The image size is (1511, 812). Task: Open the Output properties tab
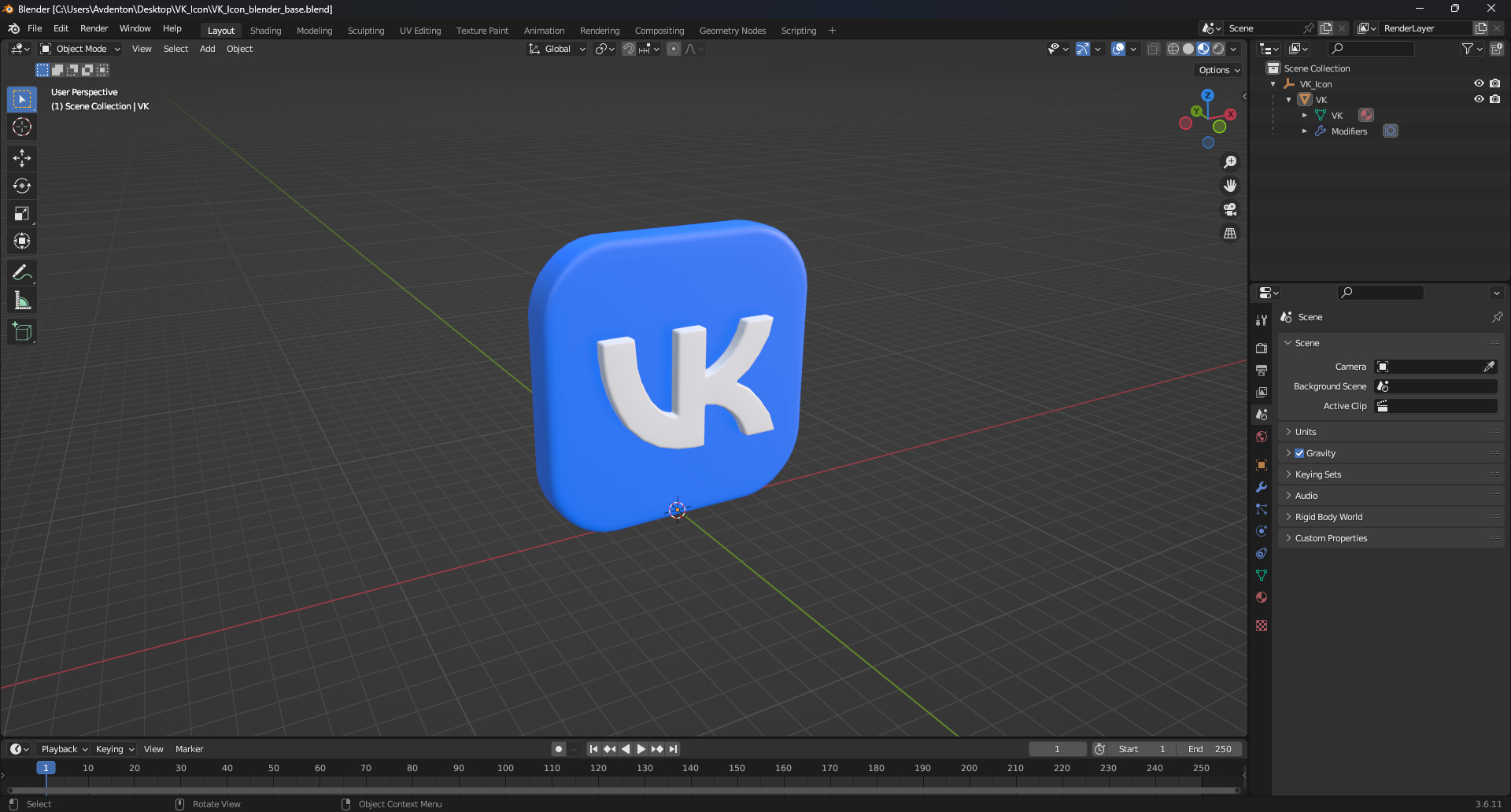pyautogui.click(x=1262, y=370)
